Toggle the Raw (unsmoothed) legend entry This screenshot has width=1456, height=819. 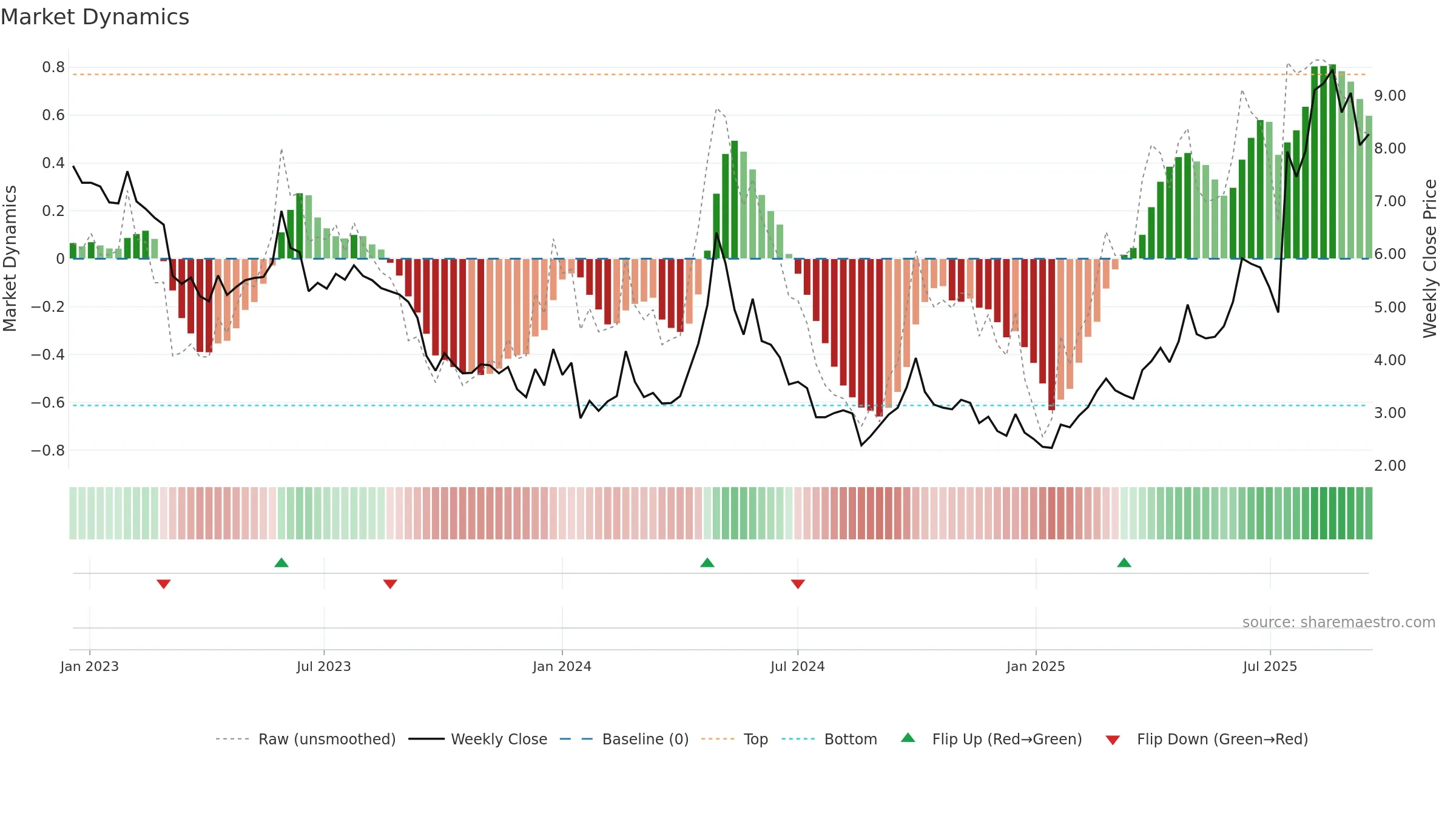pos(305,739)
